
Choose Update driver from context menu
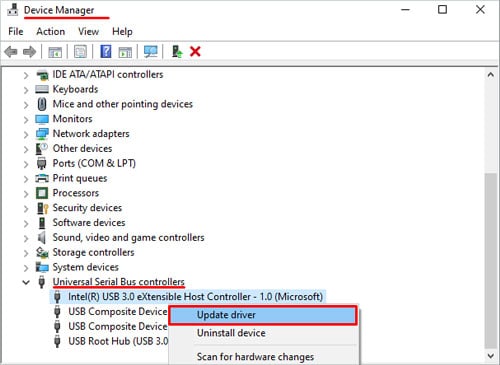263,315
